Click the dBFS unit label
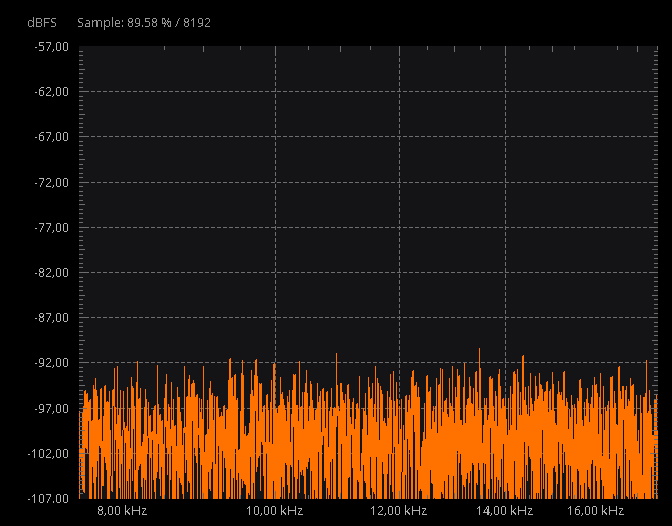The height and width of the screenshot is (526, 672). 43,22
